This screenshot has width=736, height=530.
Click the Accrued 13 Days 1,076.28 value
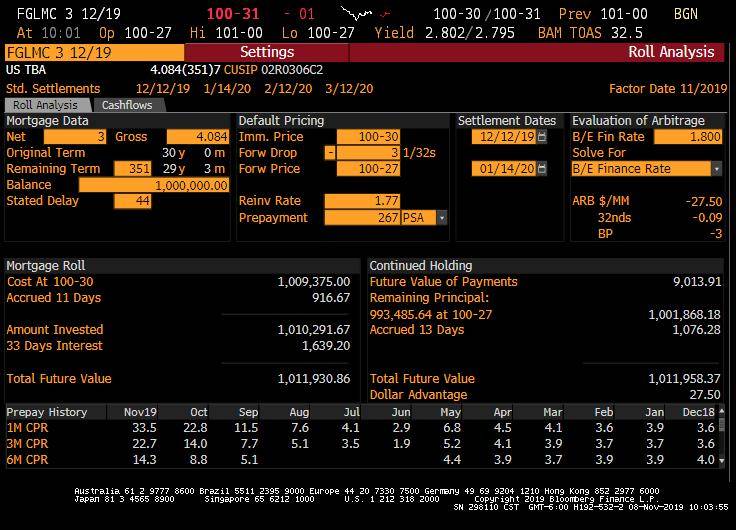click(x=697, y=330)
